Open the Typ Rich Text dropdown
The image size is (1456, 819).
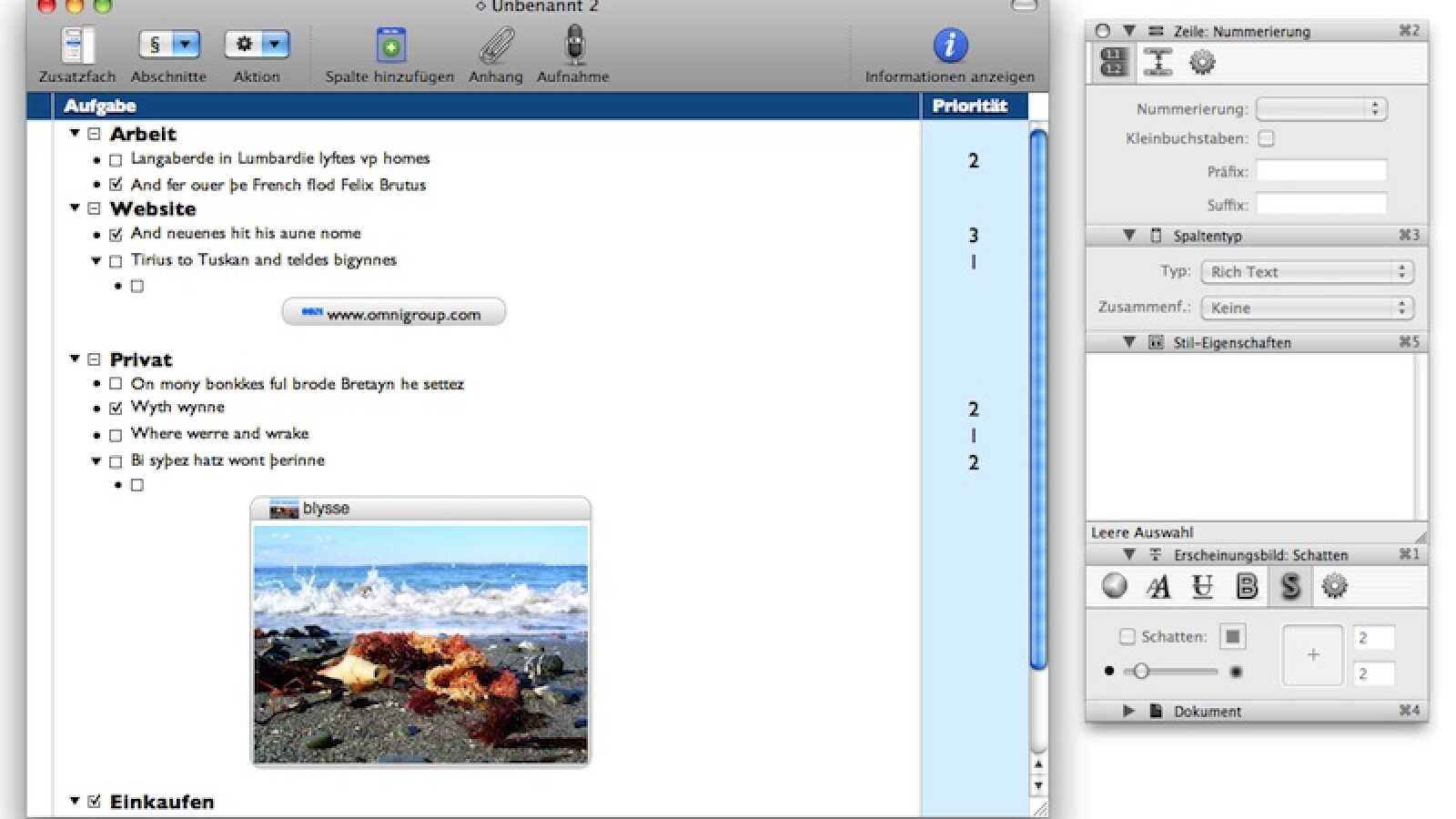[x=1307, y=272]
